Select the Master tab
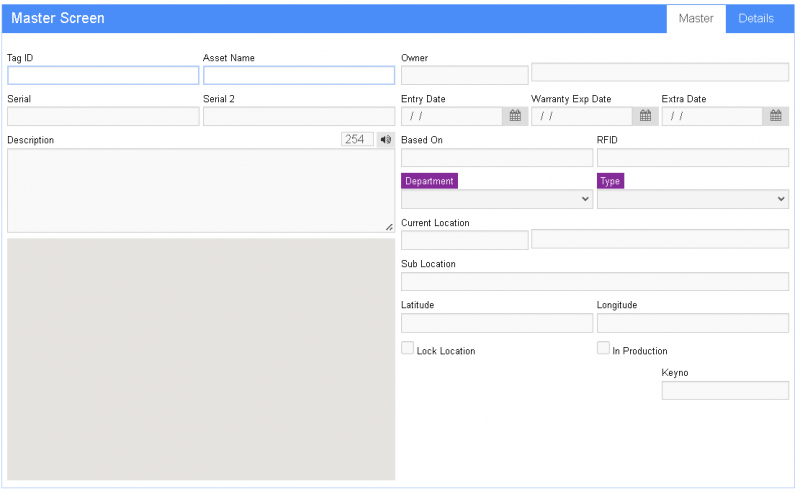 click(696, 19)
